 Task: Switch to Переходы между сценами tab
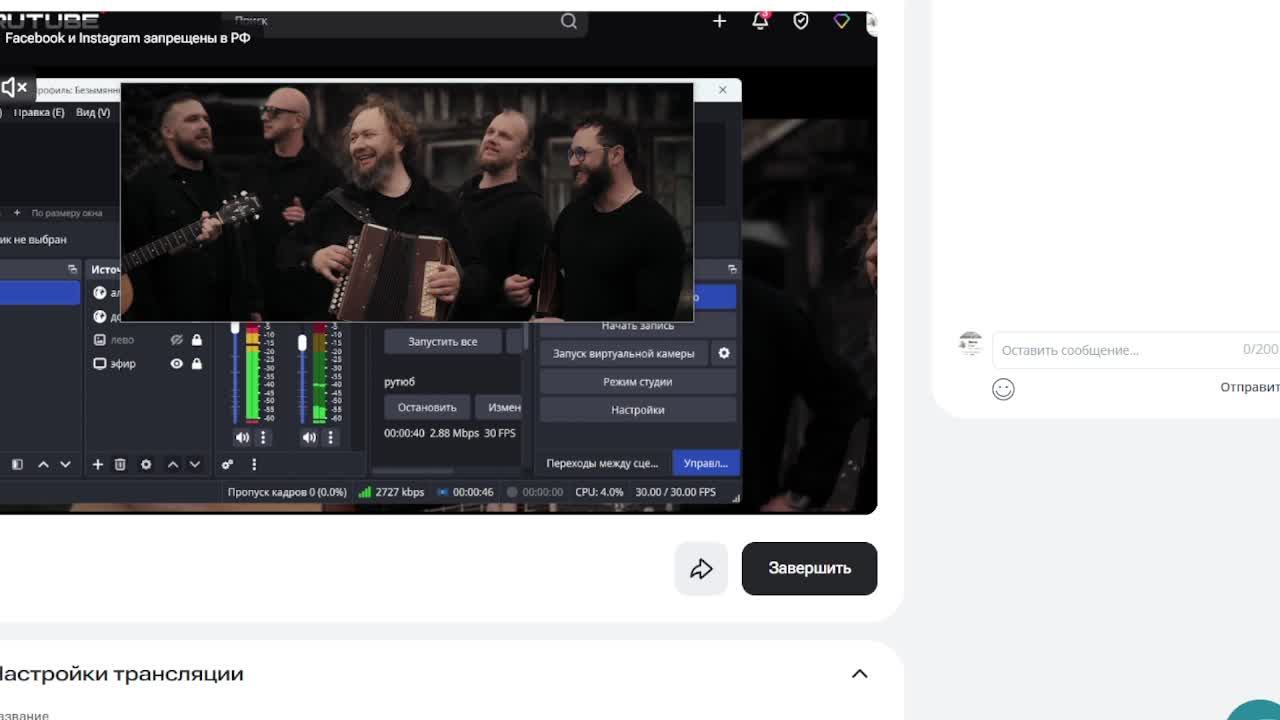coord(602,463)
